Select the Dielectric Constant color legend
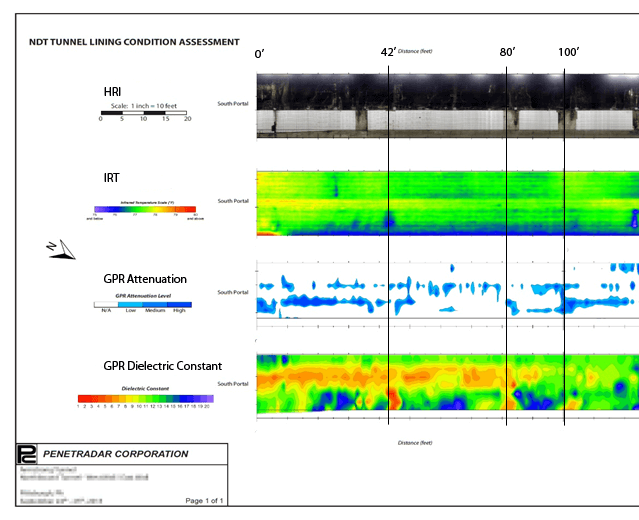This screenshot has width=639, height=520. coord(145,399)
